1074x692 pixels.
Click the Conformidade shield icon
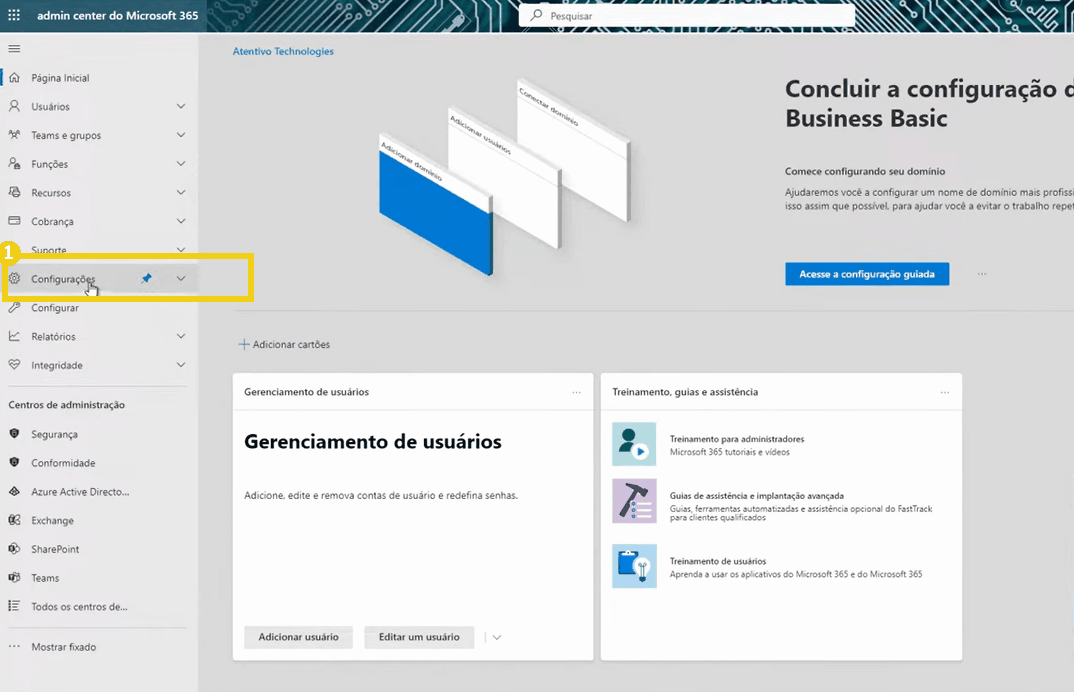click(x=14, y=462)
